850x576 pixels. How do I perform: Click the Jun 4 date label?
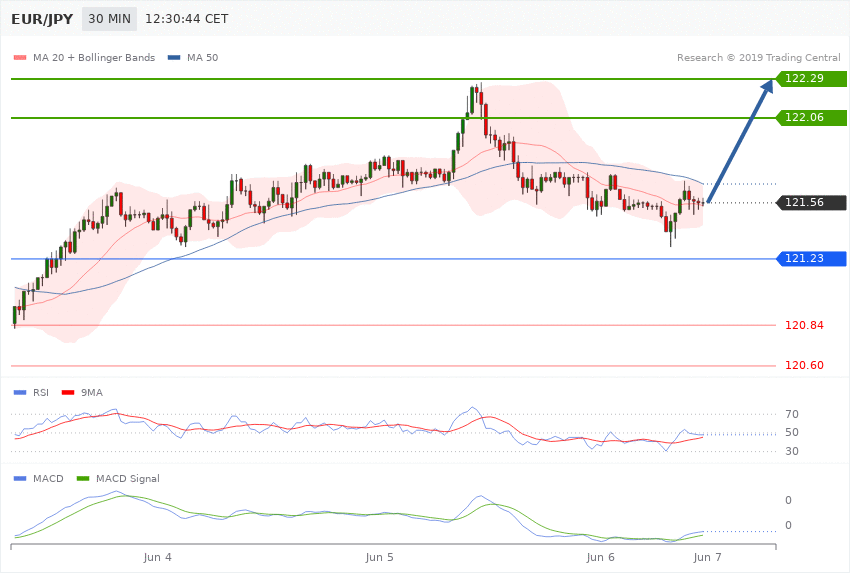click(x=158, y=557)
